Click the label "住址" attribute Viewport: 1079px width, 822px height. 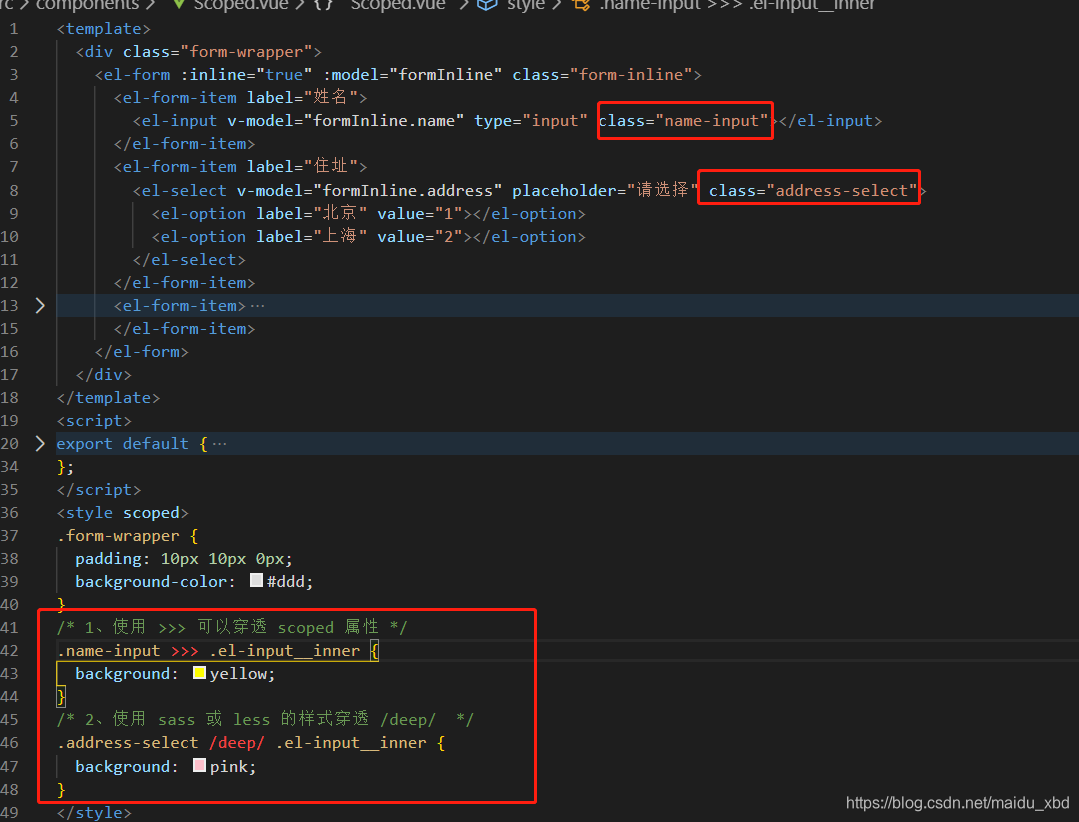(x=303, y=166)
